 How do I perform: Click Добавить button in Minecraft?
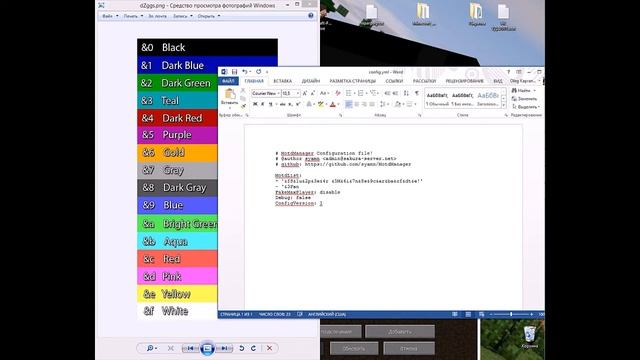click(400, 331)
